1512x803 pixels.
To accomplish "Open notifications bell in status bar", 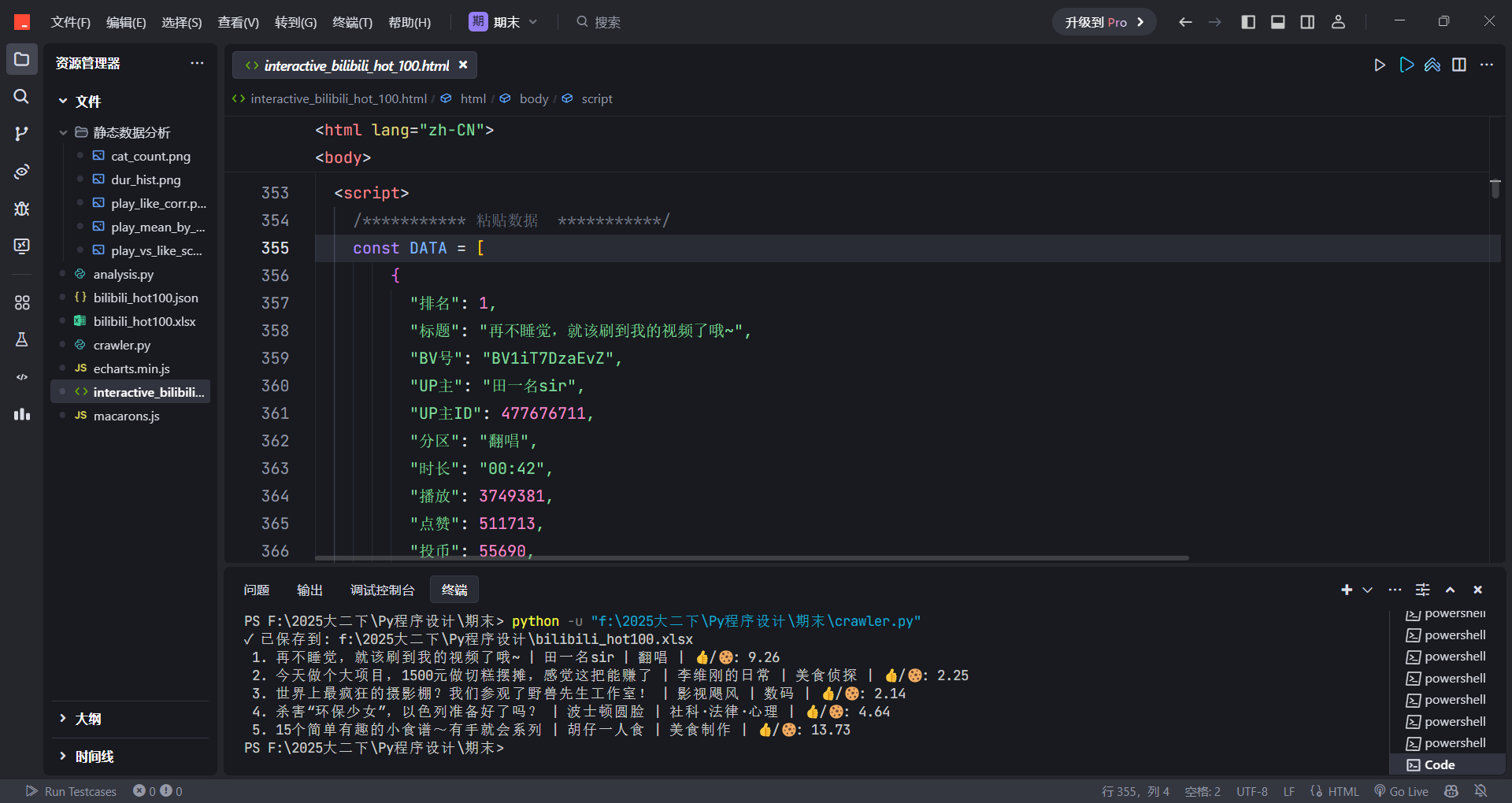I will point(1480,791).
